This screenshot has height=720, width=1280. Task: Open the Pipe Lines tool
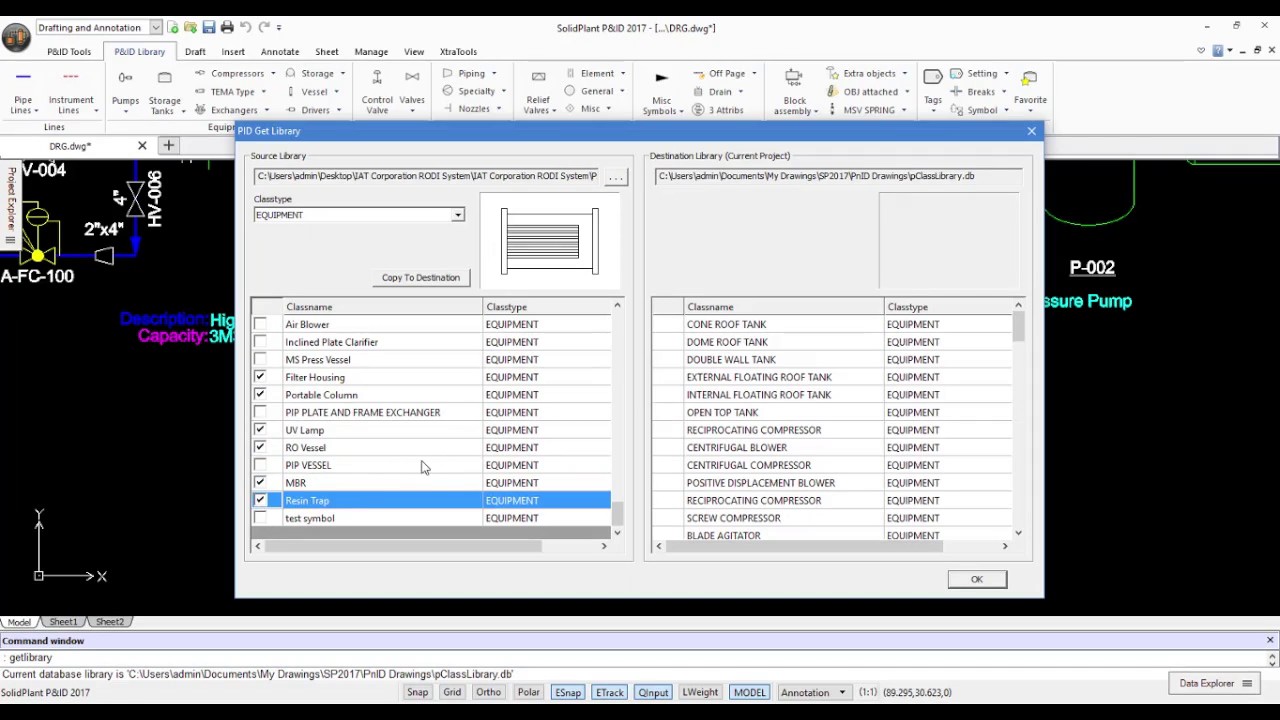click(x=23, y=92)
